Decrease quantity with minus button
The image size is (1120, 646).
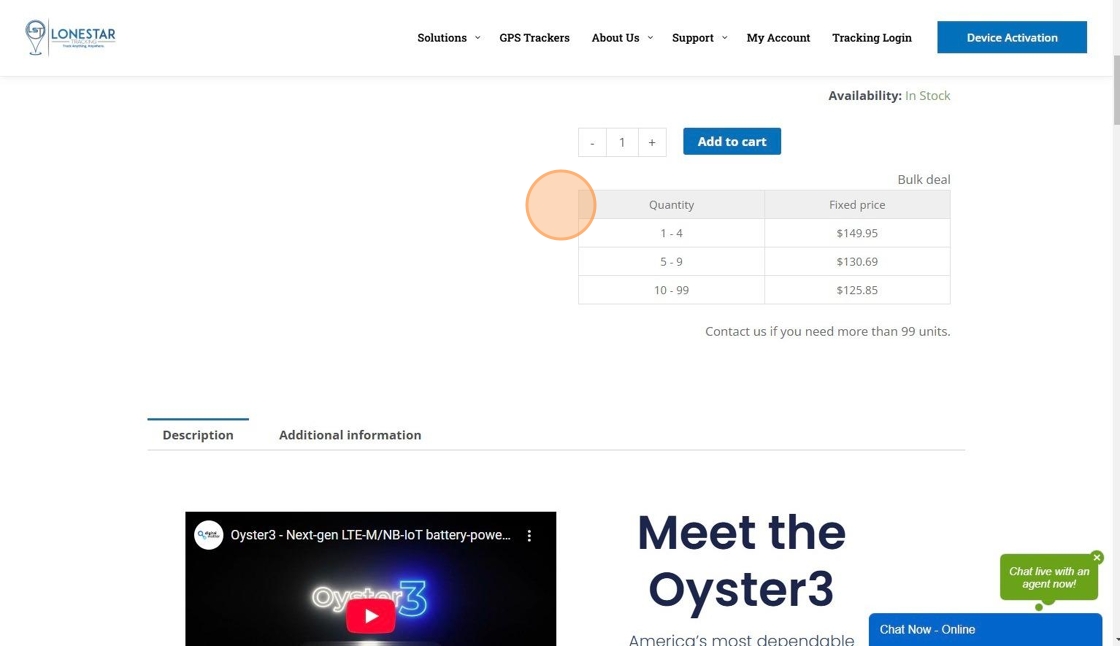pos(592,142)
